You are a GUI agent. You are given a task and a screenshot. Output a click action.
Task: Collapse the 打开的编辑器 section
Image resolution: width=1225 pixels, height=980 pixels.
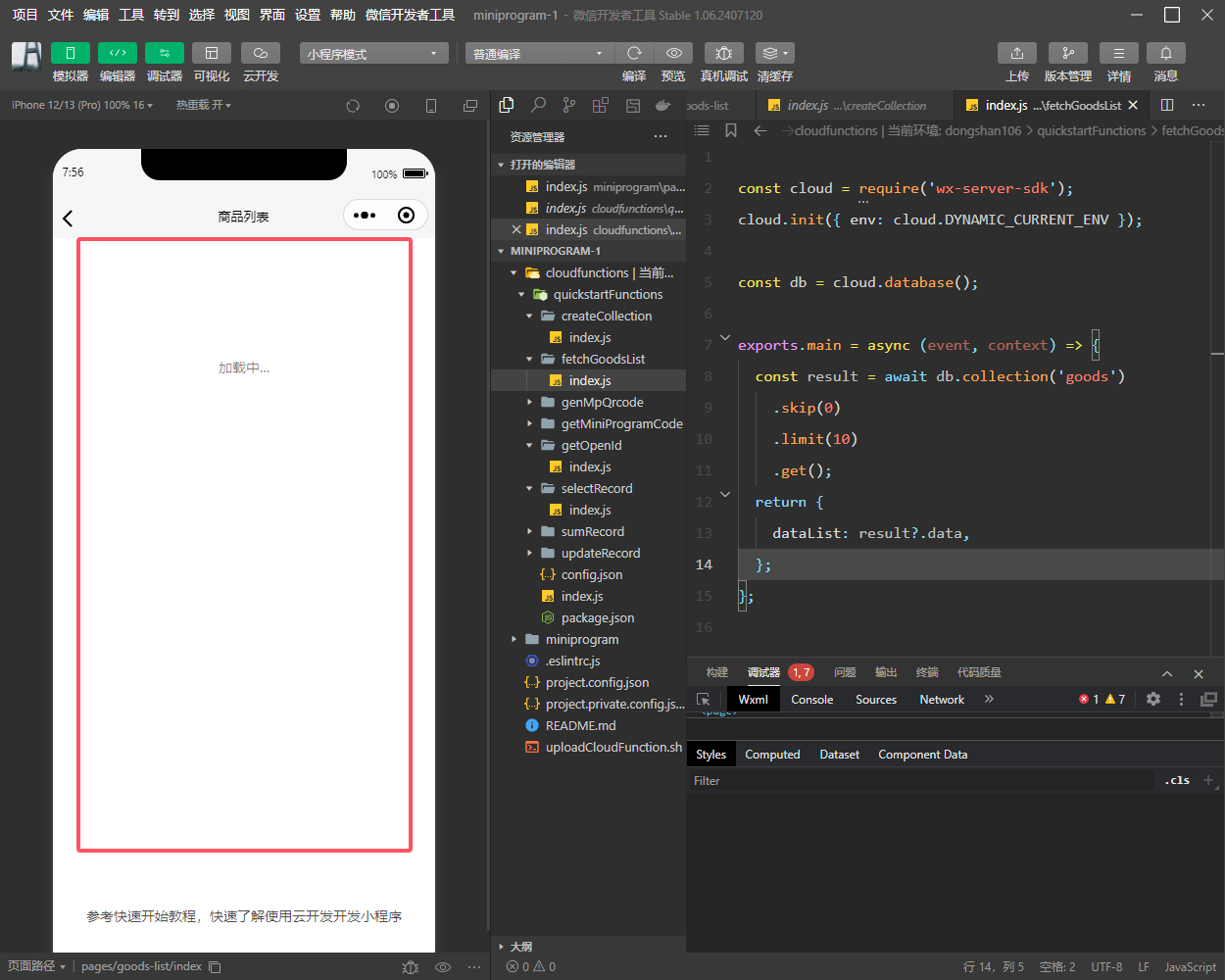[588, 165]
